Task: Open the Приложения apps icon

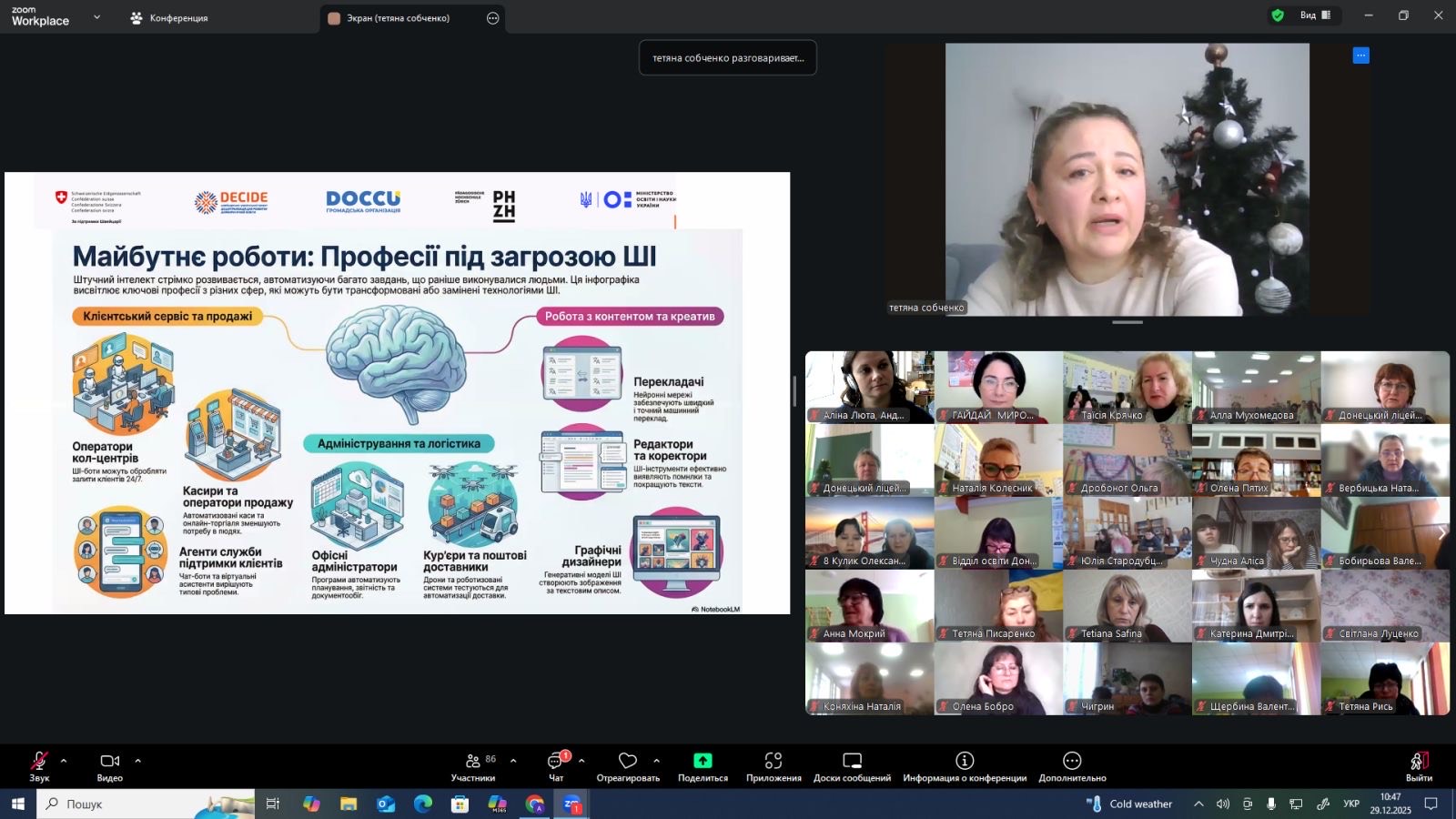Action: (773, 761)
